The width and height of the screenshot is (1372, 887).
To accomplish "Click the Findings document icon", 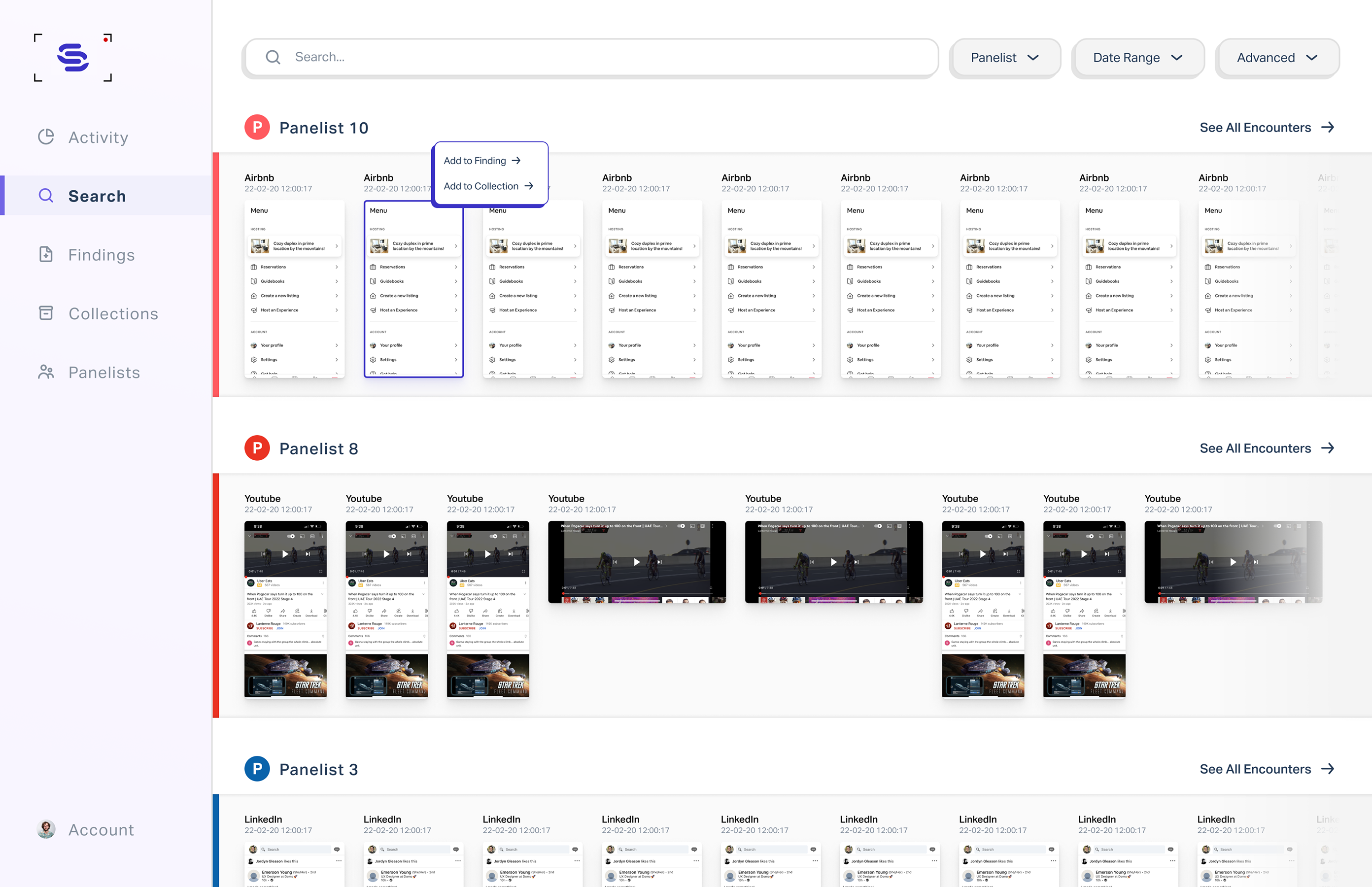I will [x=46, y=254].
